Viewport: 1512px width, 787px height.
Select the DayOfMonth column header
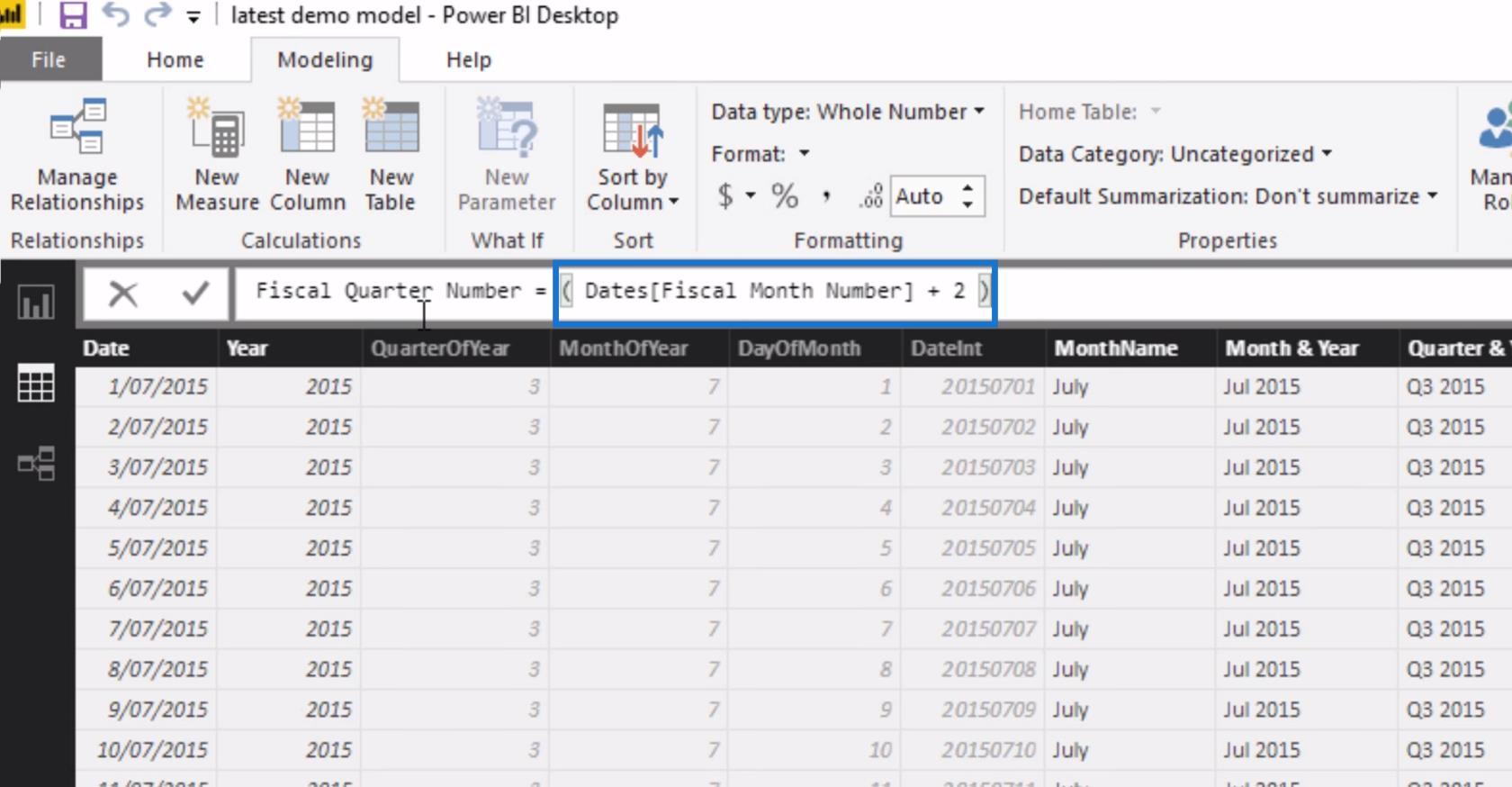pyautogui.click(x=814, y=348)
